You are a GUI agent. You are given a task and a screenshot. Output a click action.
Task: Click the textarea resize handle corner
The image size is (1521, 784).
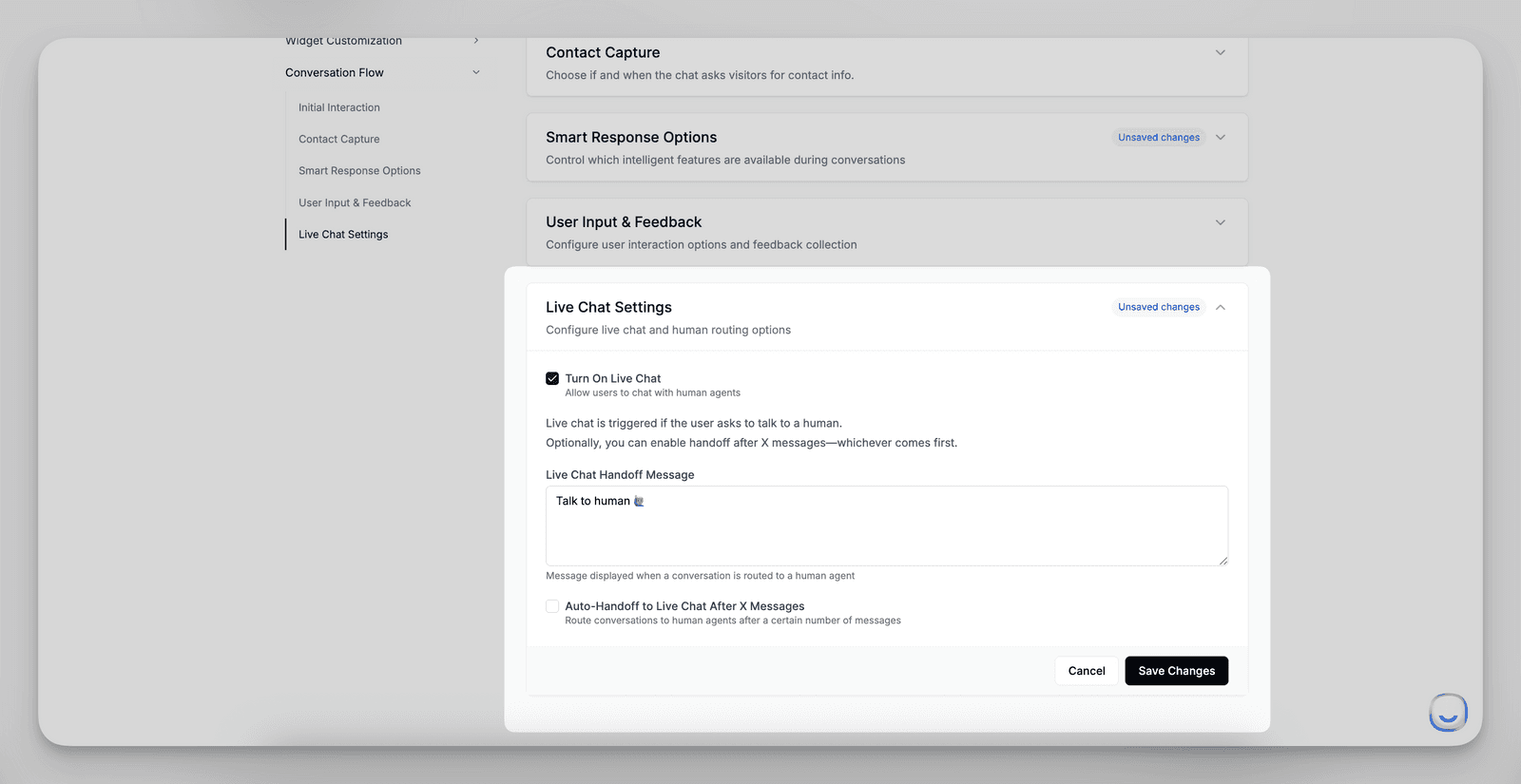(1223, 560)
